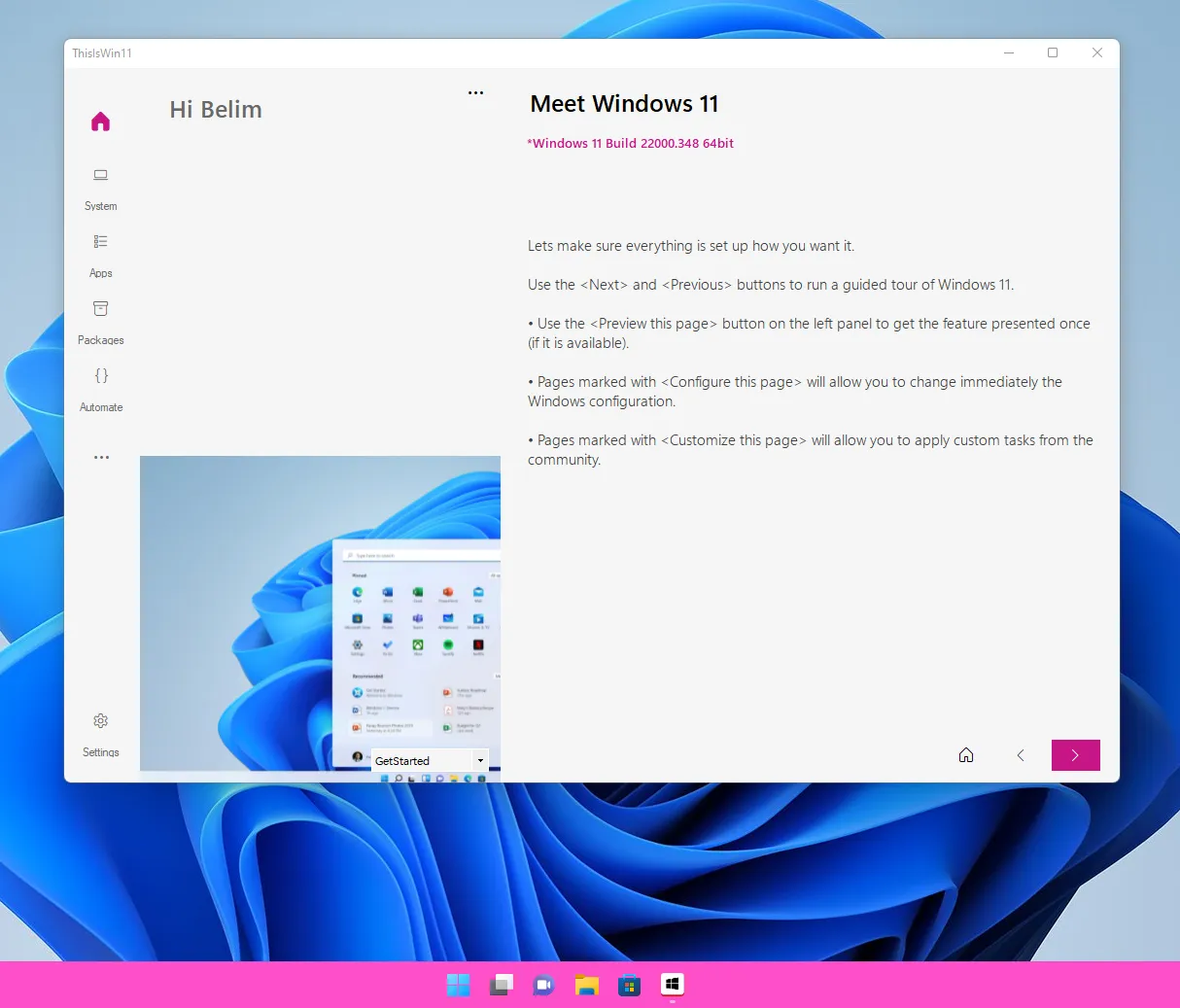
Task: Open the Snipping tool icon in taskbar
Action: click(501, 985)
